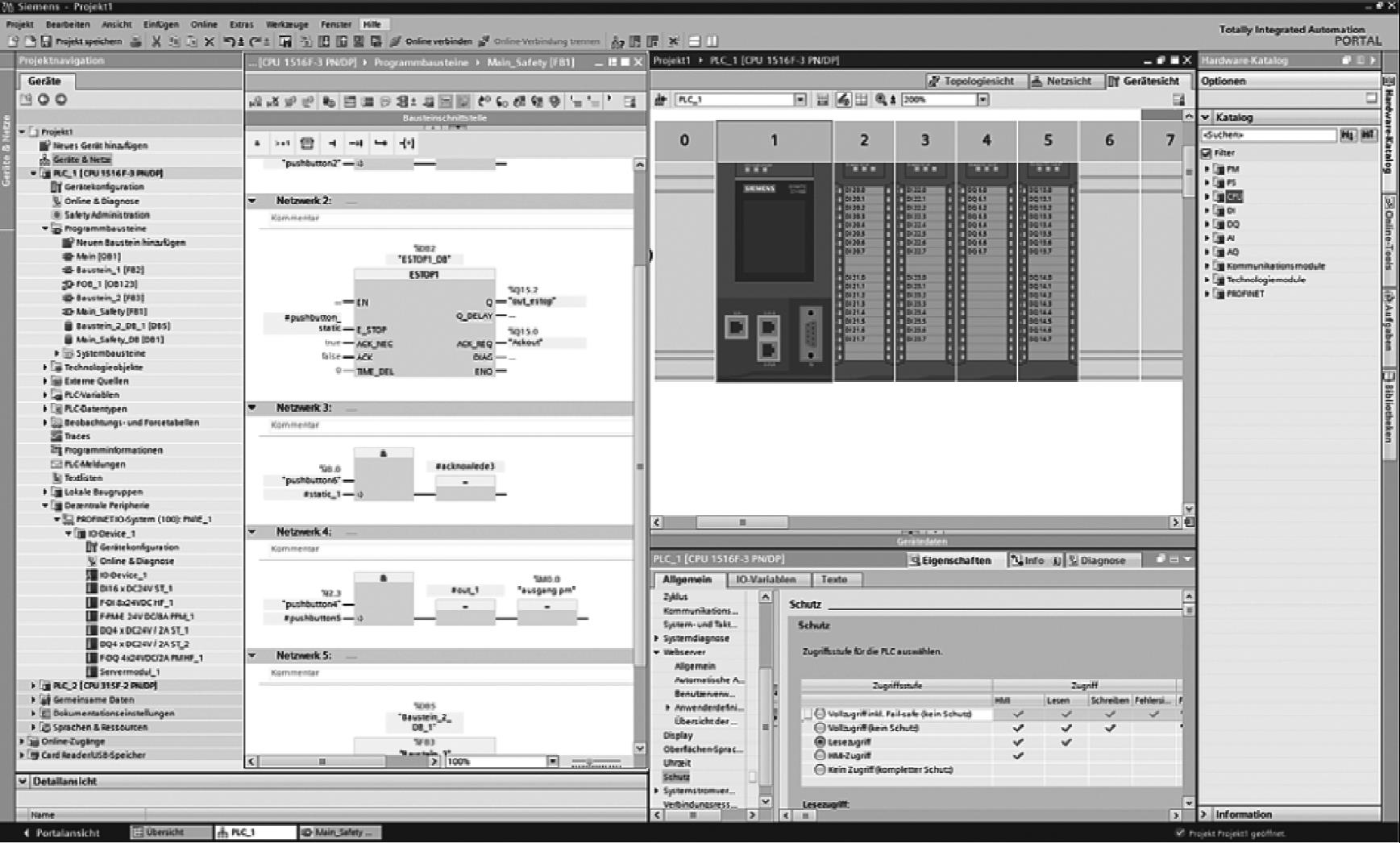
Task: Open Safety Administration in project tree
Action: pyautogui.click(x=107, y=215)
